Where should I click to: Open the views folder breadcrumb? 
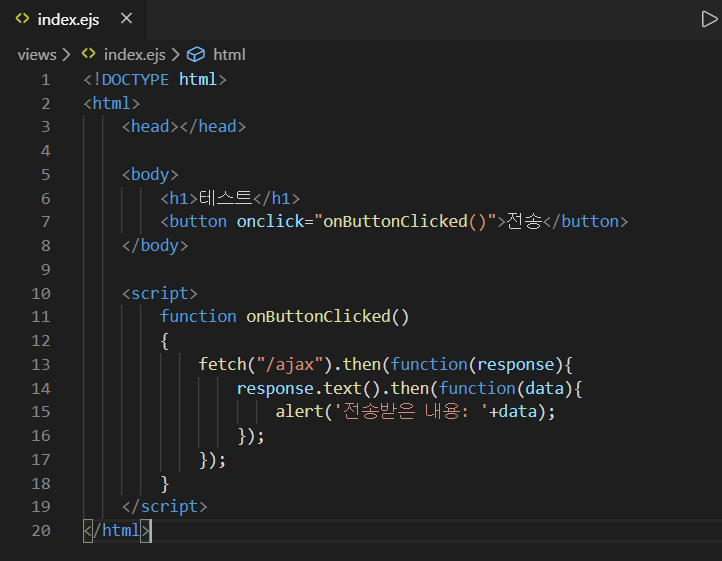[37, 54]
